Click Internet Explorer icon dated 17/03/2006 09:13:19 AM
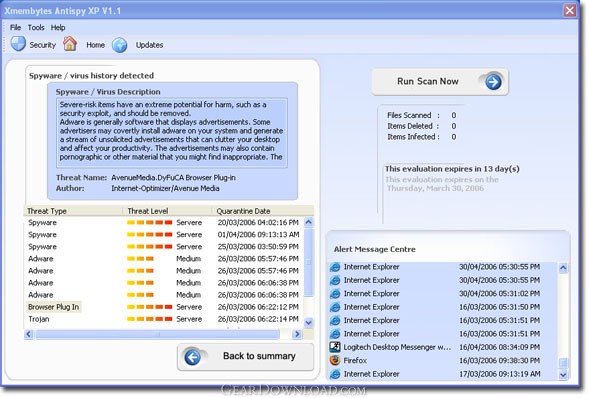The image size is (589, 398). point(335,374)
